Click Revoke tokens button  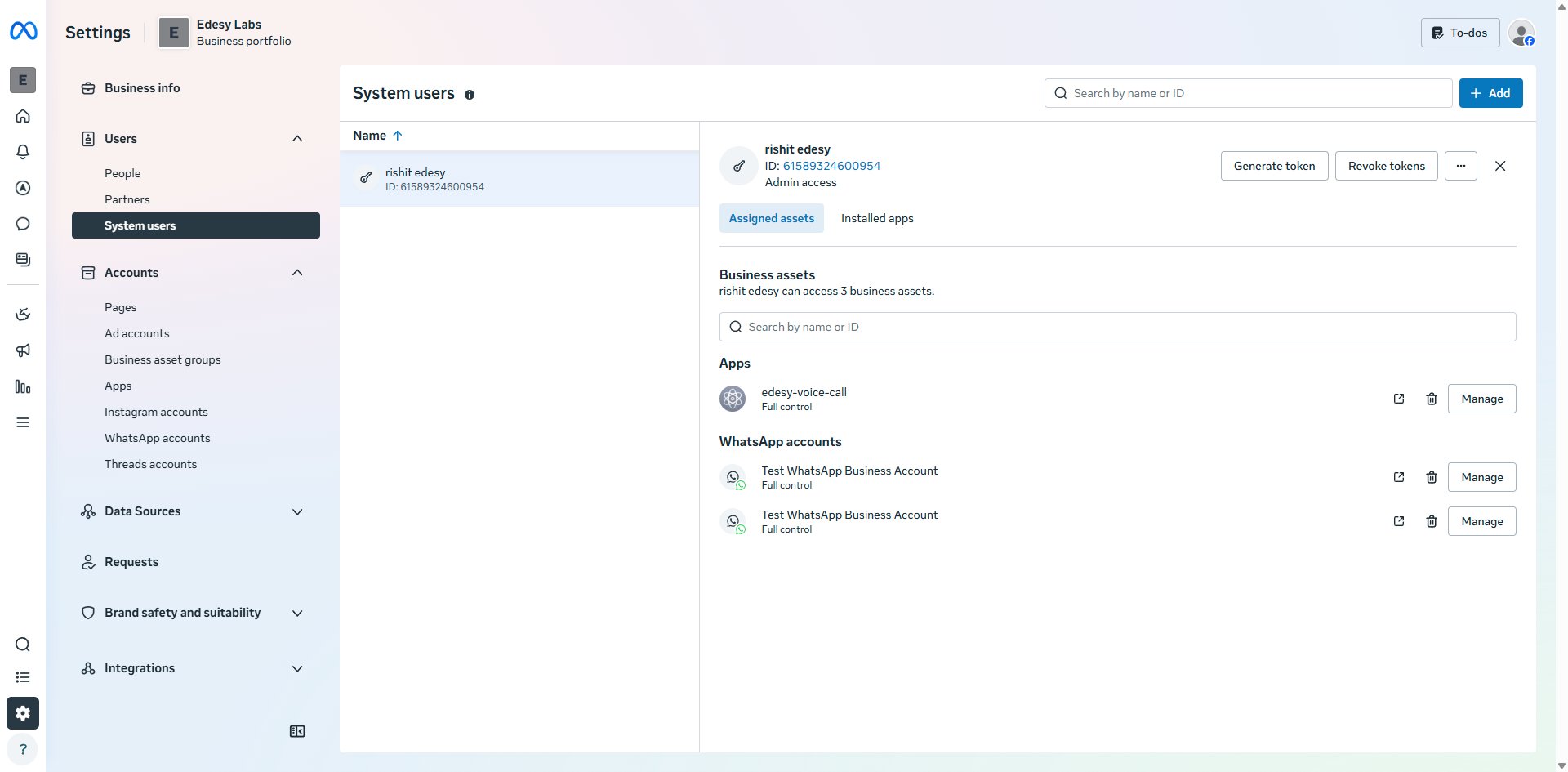(x=1386, y=166)
